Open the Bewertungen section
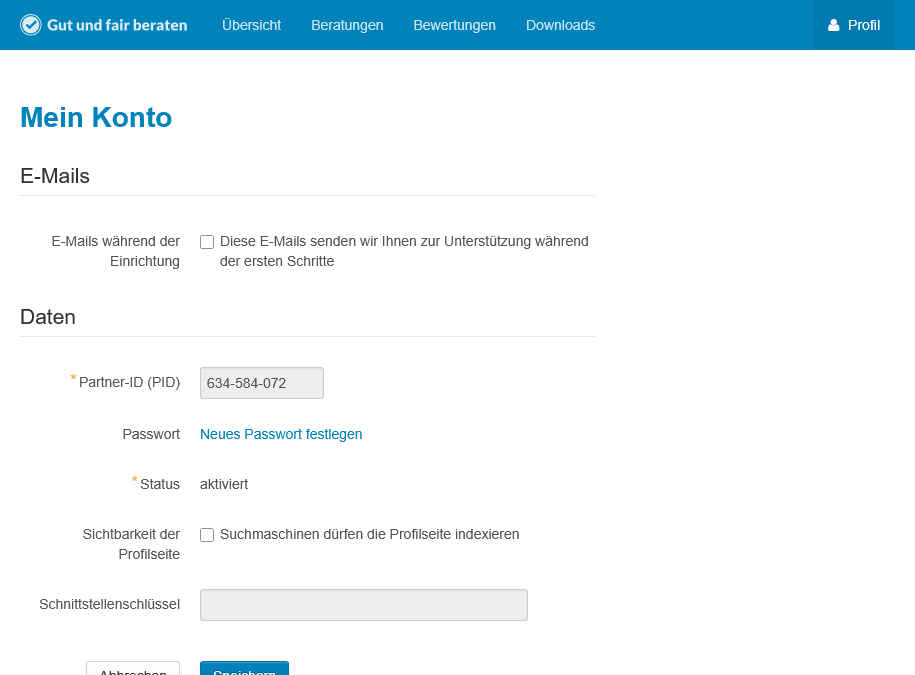Screen dimensions: 915x675 point(454,25)
